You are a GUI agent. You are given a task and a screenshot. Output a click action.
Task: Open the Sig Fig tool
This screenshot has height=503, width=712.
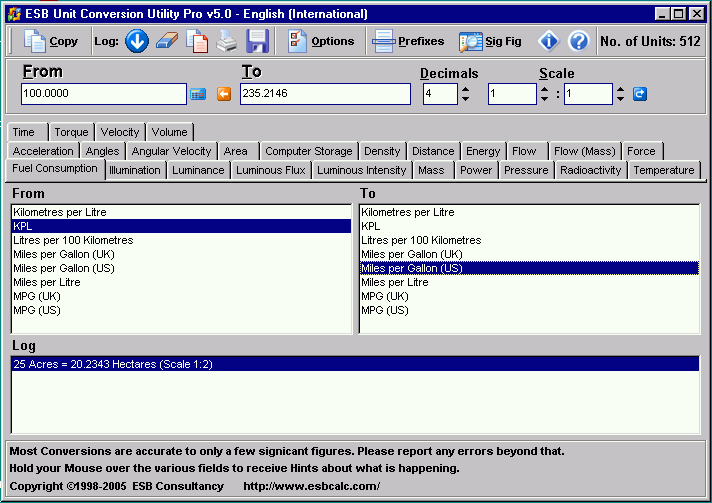[490, 41]
